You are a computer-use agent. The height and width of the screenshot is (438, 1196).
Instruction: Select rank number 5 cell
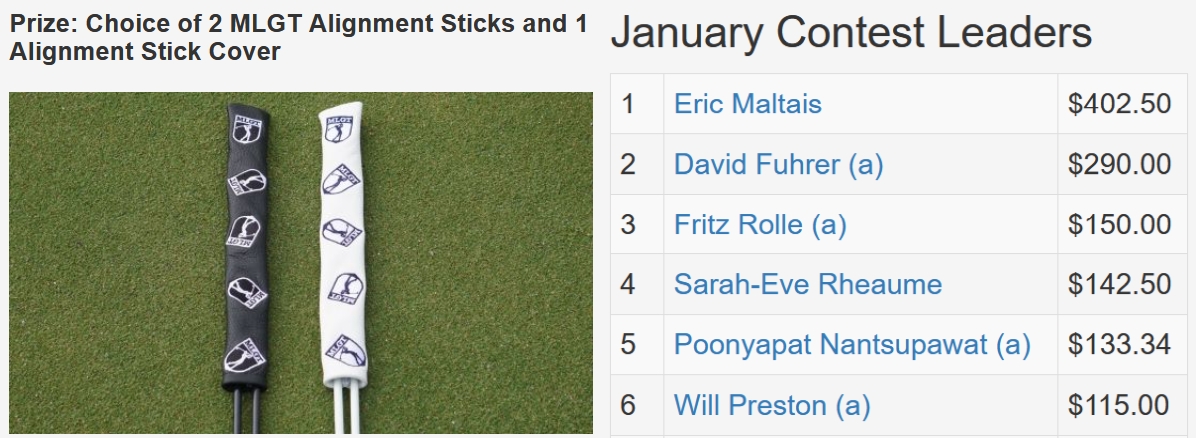pos(628,345)
